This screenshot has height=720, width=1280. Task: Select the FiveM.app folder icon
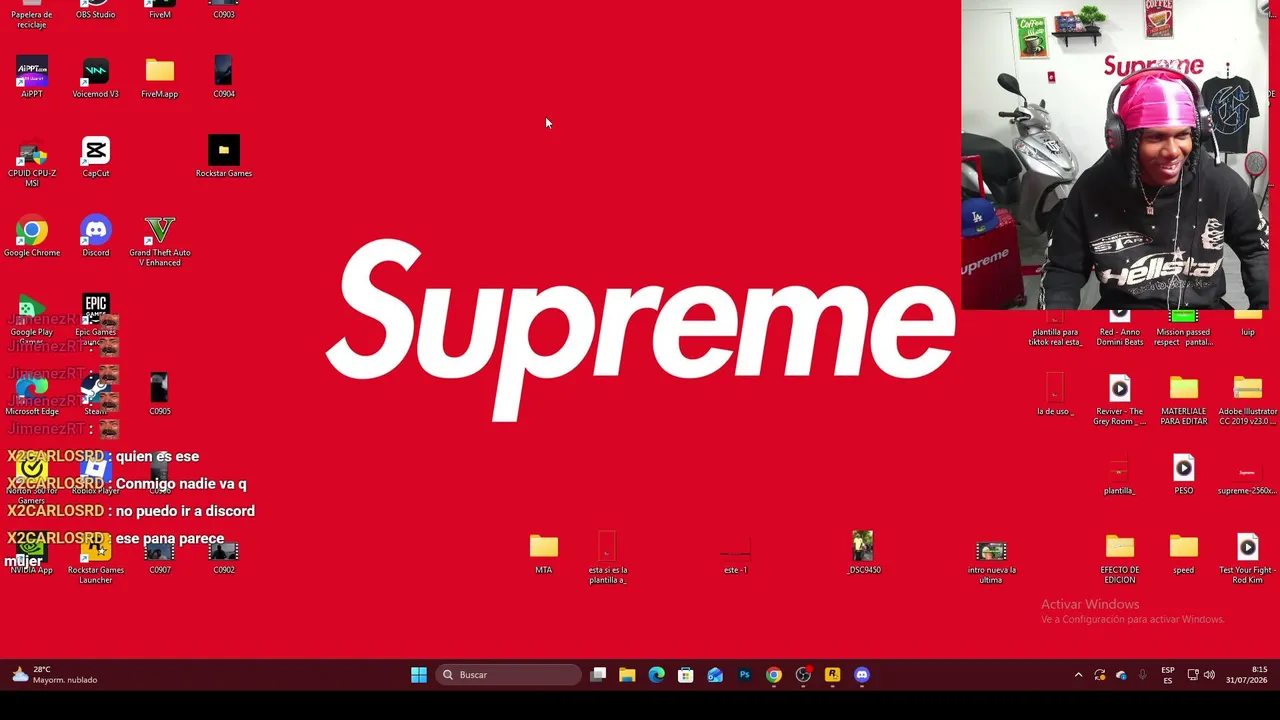(160, 78)
